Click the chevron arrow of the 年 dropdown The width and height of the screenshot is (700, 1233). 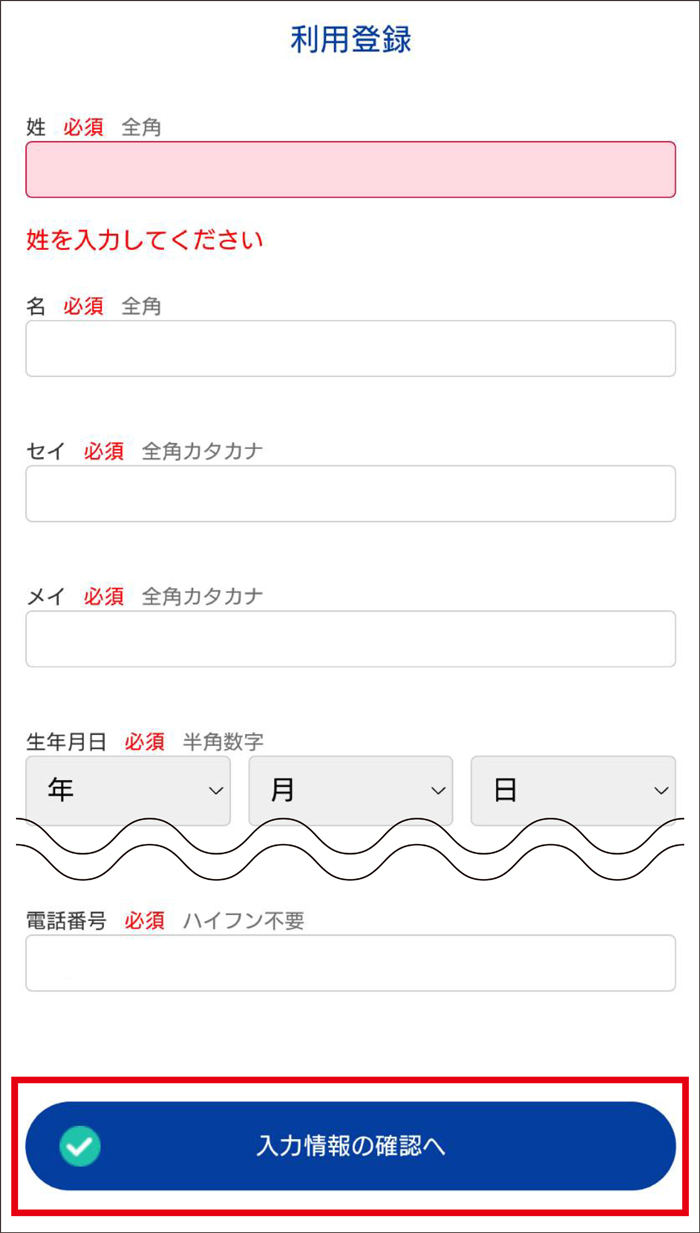pos(215,791)
